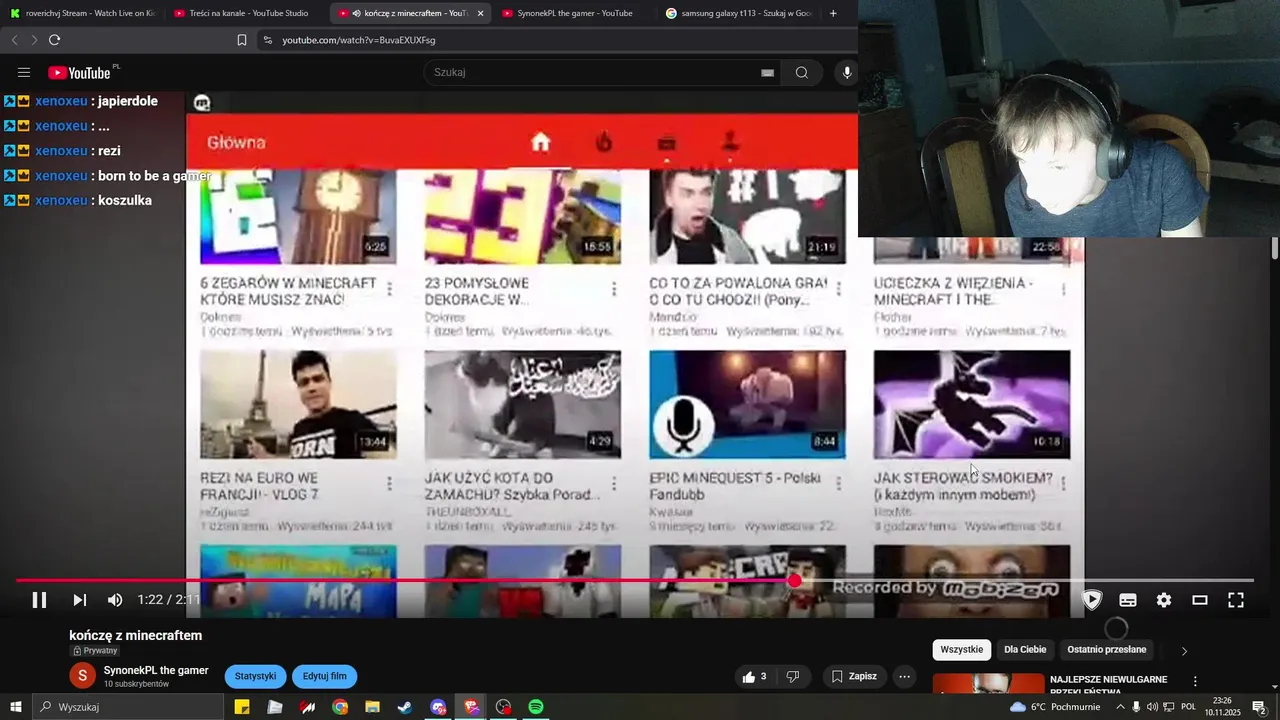Toggle subtitles in the player
Screen dimensions: 1280x720
tap(1128, 600)
